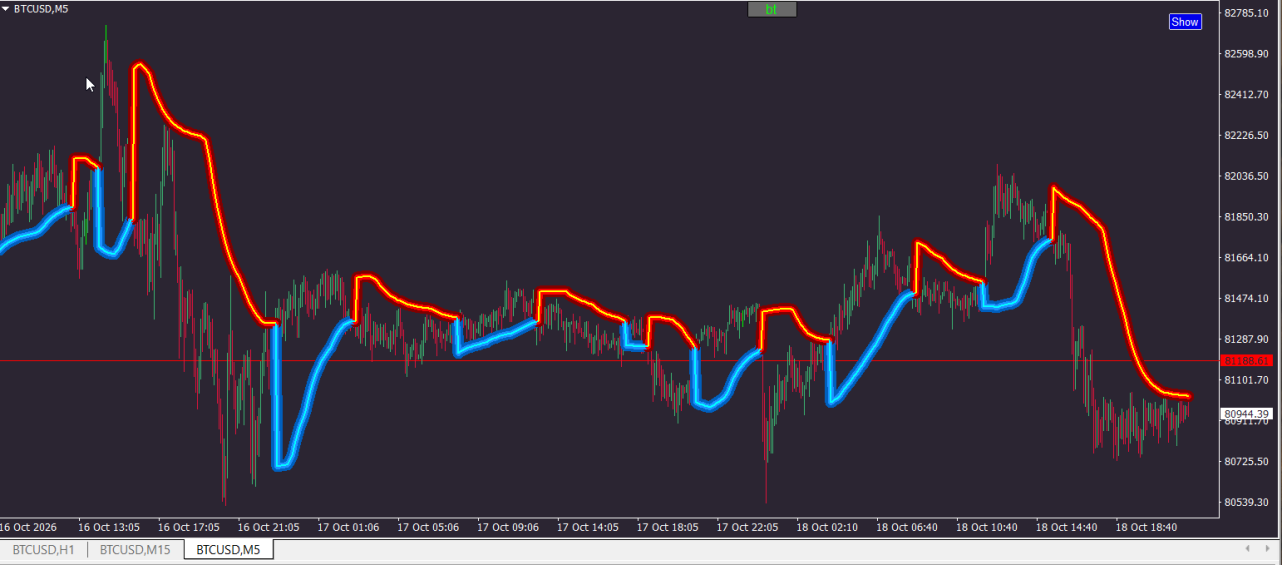Click the 82412.70 price scale value

(x=1247, y=95)
